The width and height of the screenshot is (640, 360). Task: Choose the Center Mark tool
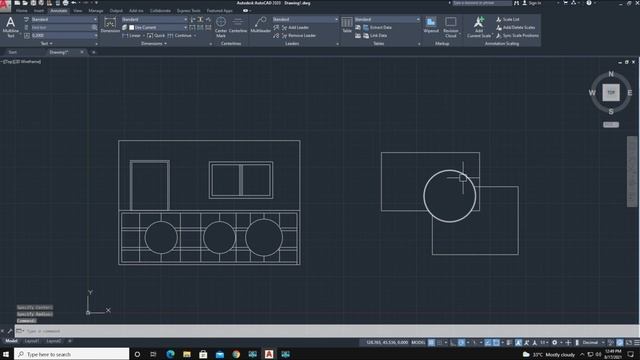click(x=221, y=27)
